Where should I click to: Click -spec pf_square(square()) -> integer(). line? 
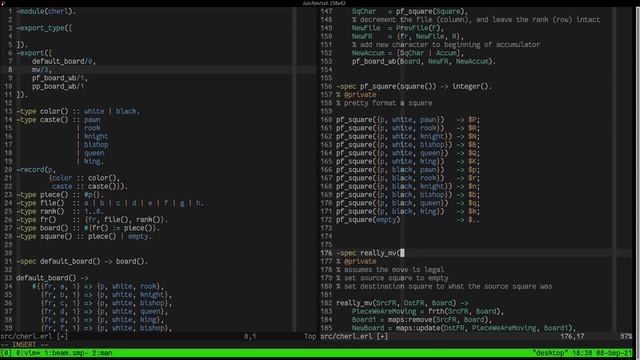point(414,87)
